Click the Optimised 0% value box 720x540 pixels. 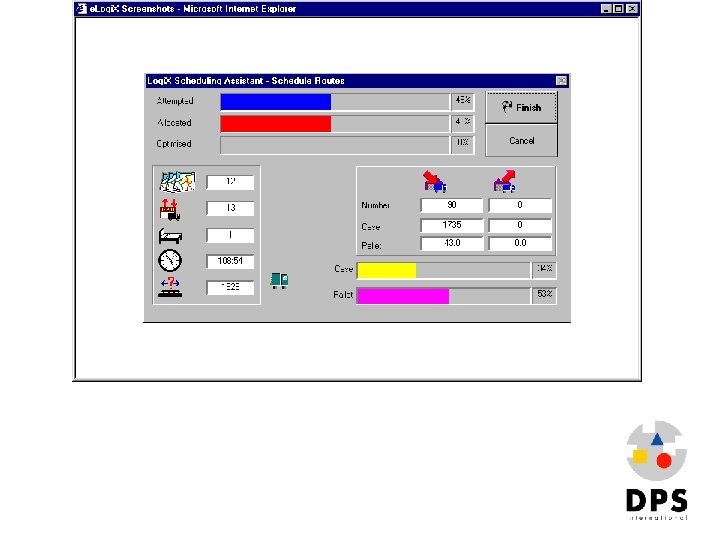click(x=463, y=144)
